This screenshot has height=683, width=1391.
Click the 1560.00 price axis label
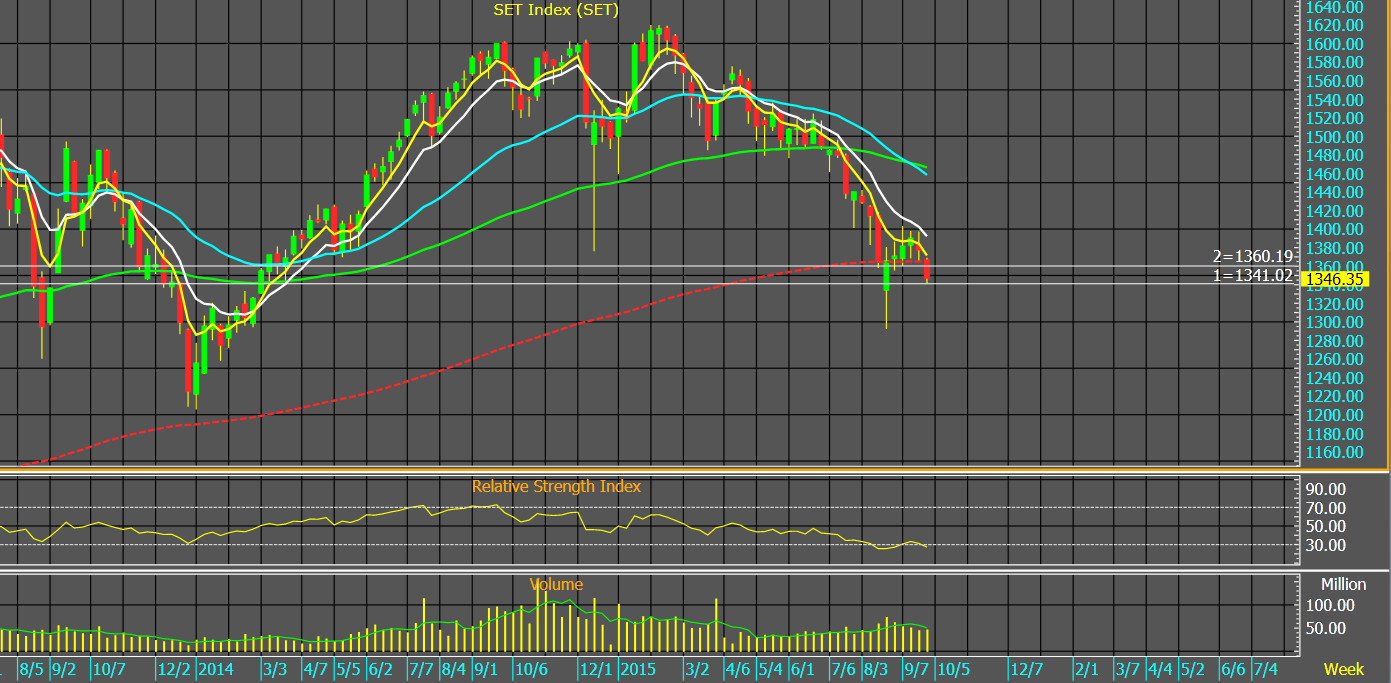pyautogui.click(x=1335, y=81)
